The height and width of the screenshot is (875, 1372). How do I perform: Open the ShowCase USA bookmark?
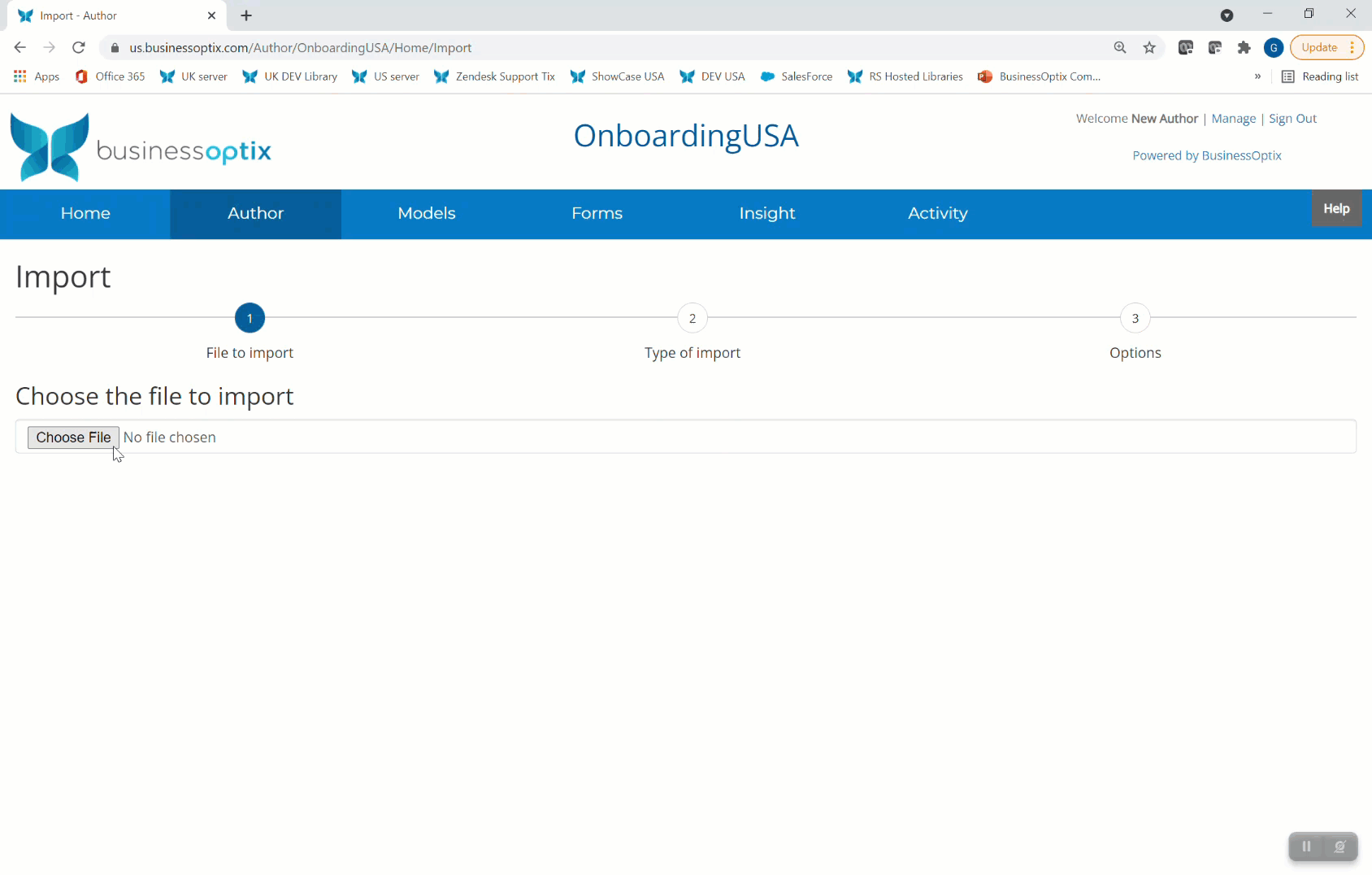(x=617, y=76)
